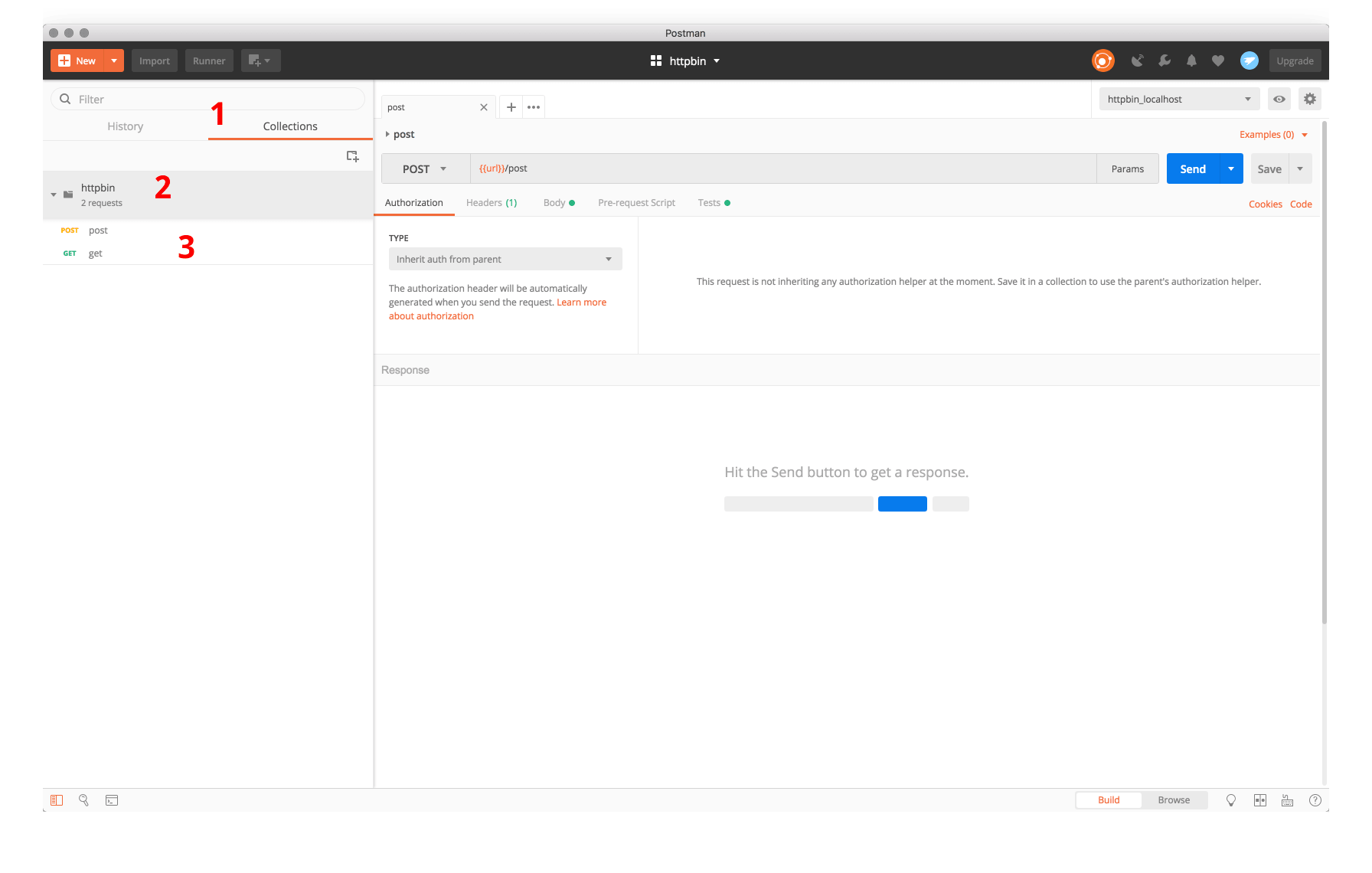Open manage environments gear icon
1372x873 pixels.
point(1310,99)
